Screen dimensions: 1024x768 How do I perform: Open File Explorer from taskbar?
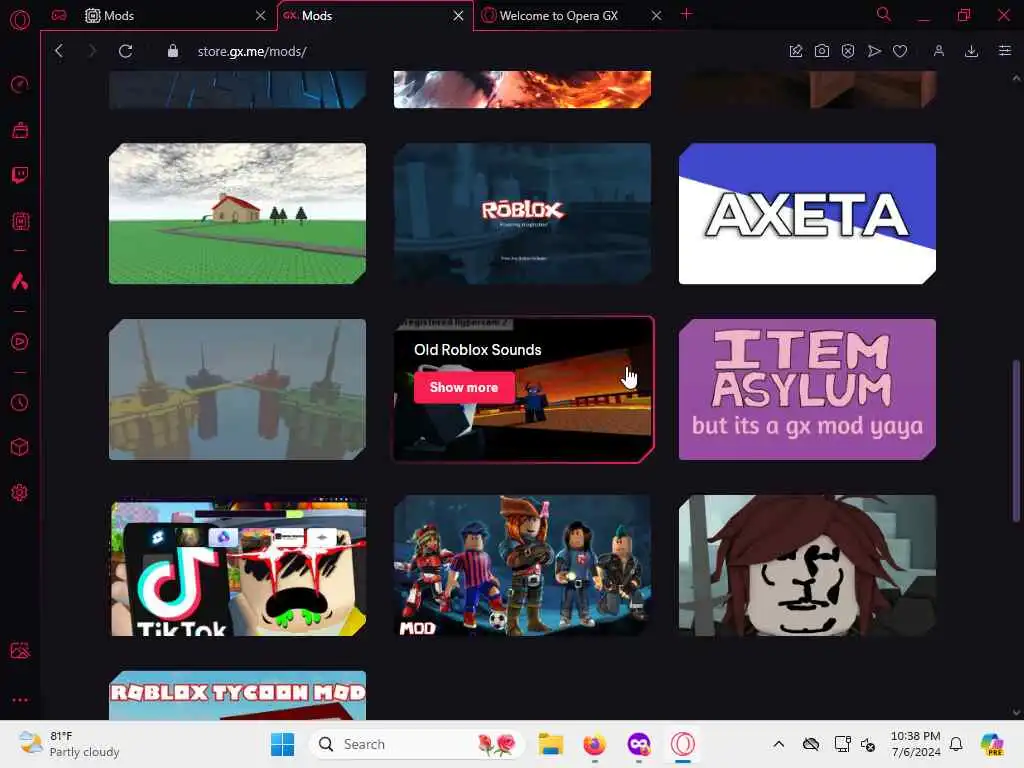[551, 744]
